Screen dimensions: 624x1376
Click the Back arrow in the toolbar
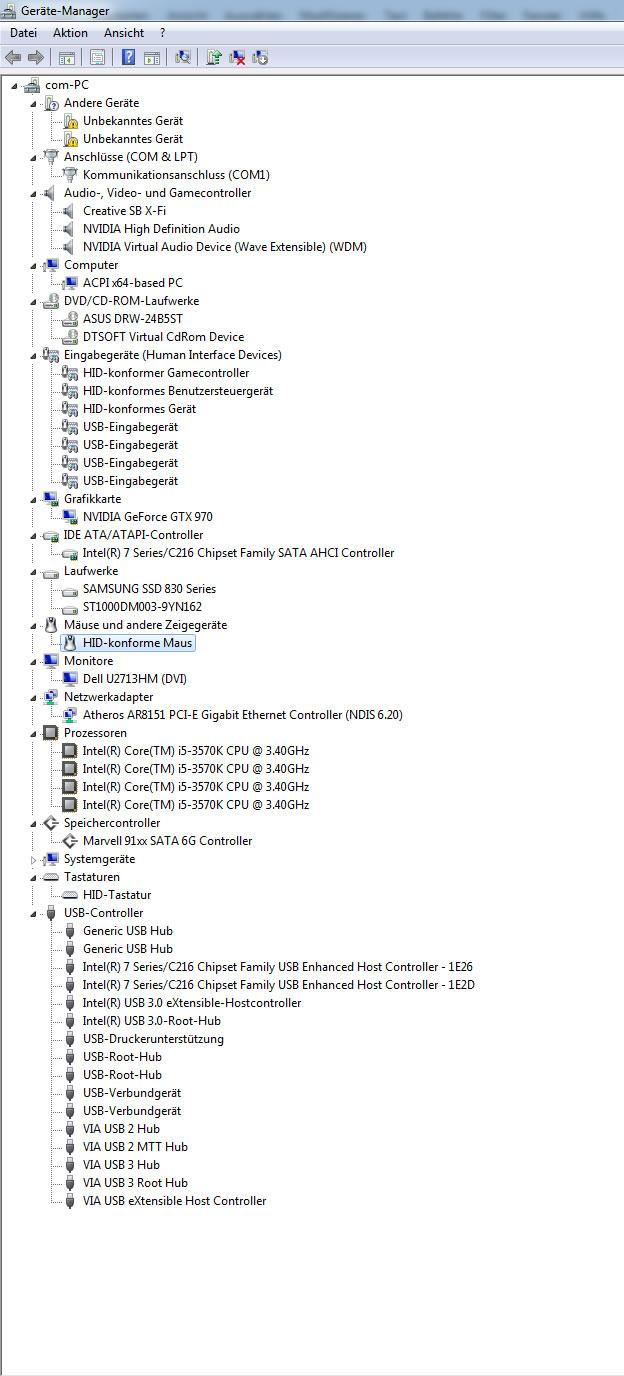(x=13, y=57)
